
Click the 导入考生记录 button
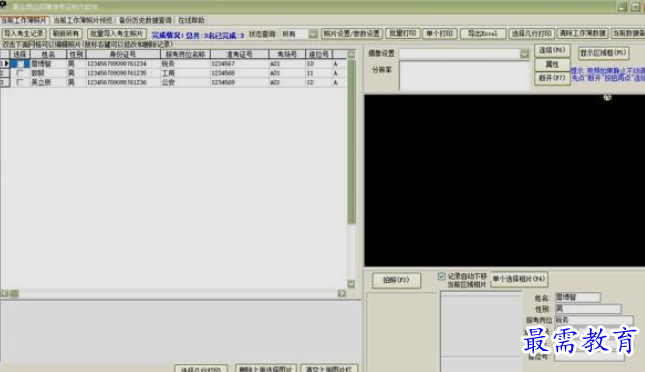click(x=24, y=33)
